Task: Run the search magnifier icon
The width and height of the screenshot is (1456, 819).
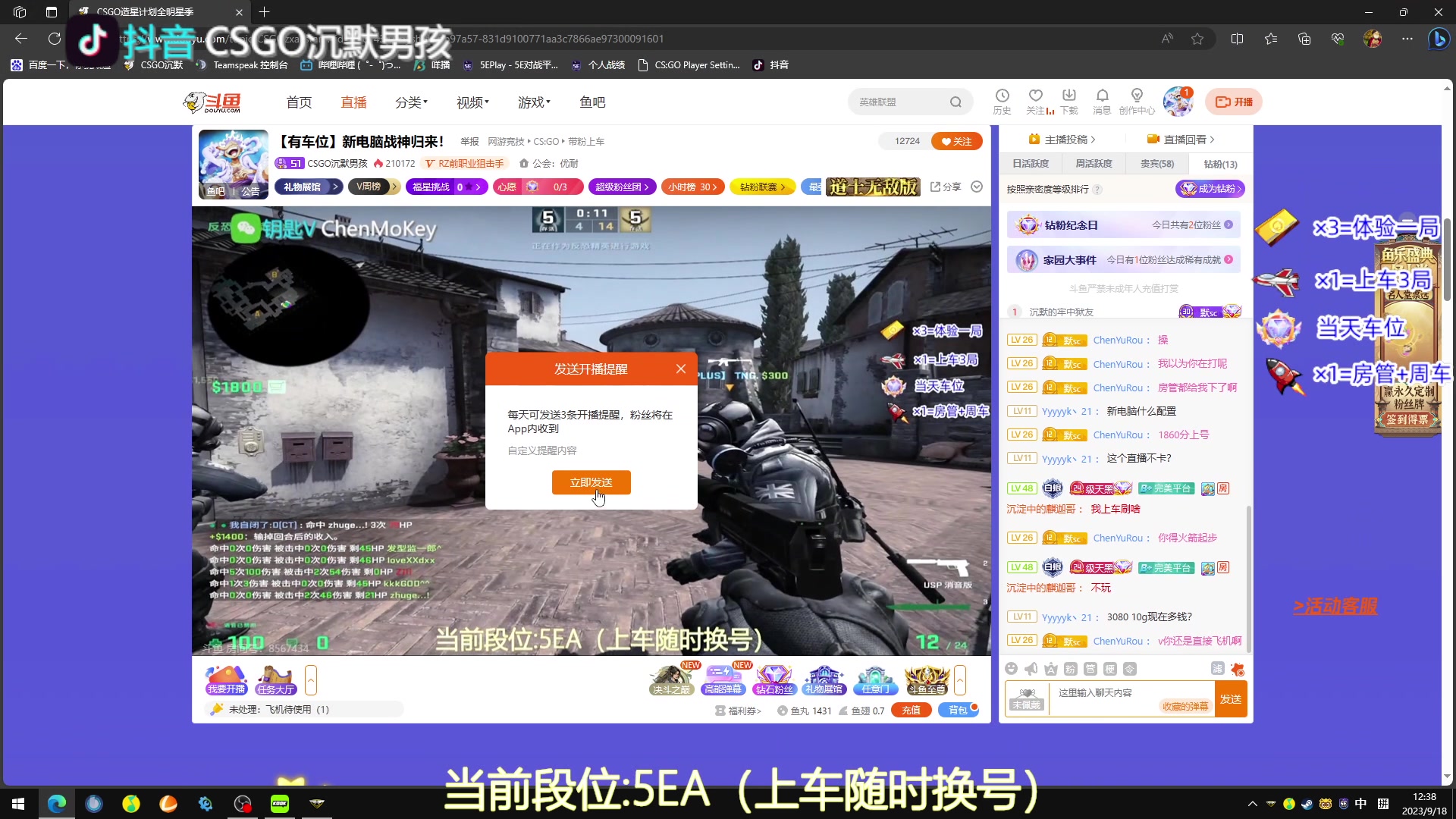Action: [x=955, y=102]
